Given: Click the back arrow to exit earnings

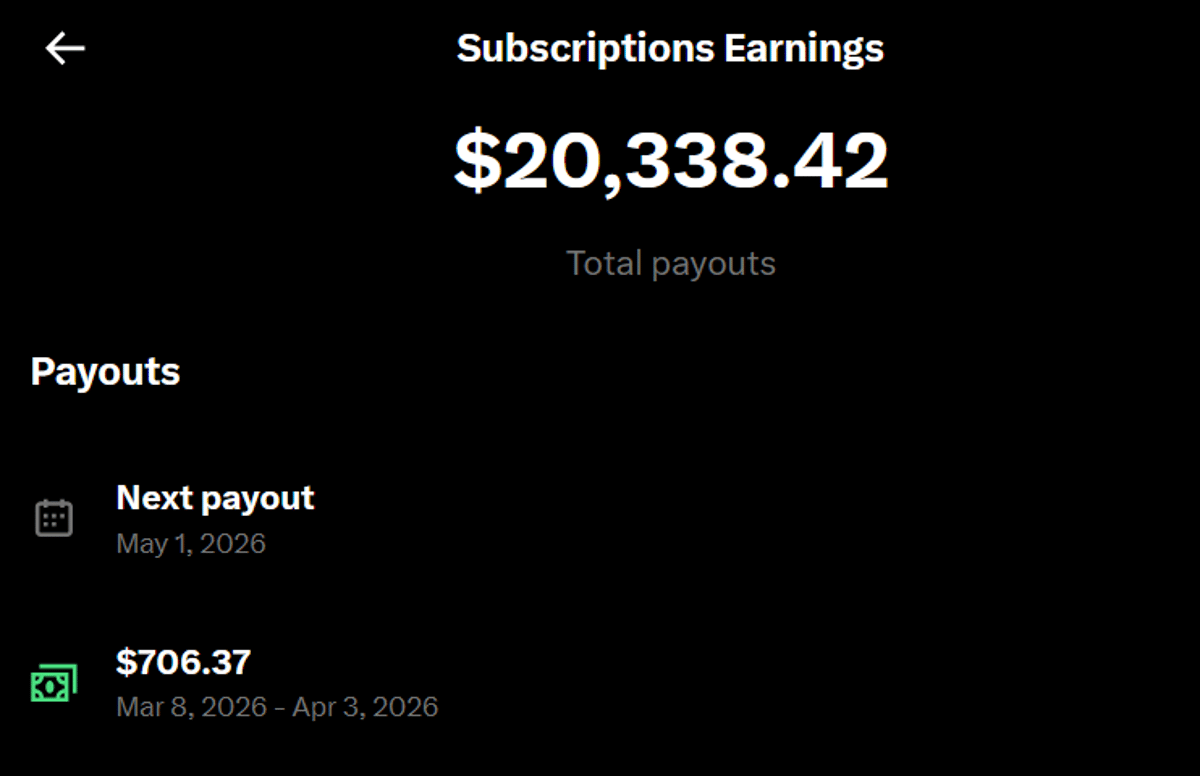Looking at the screenshot, I should click(x=64, y=47).
